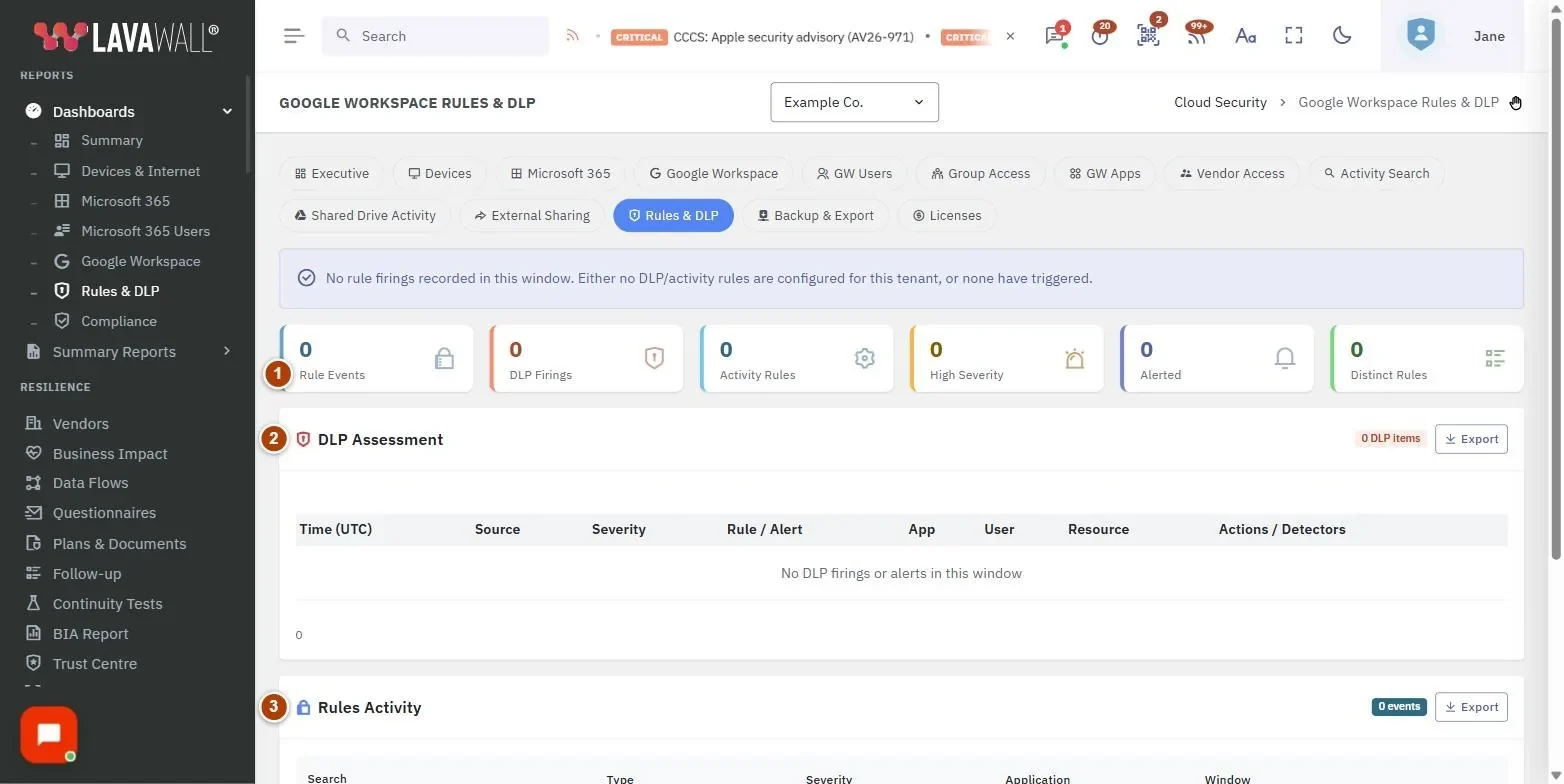The image size is (1564, 784).
Task: Switch to the Activity Search tab
Action: [1376, 173]
